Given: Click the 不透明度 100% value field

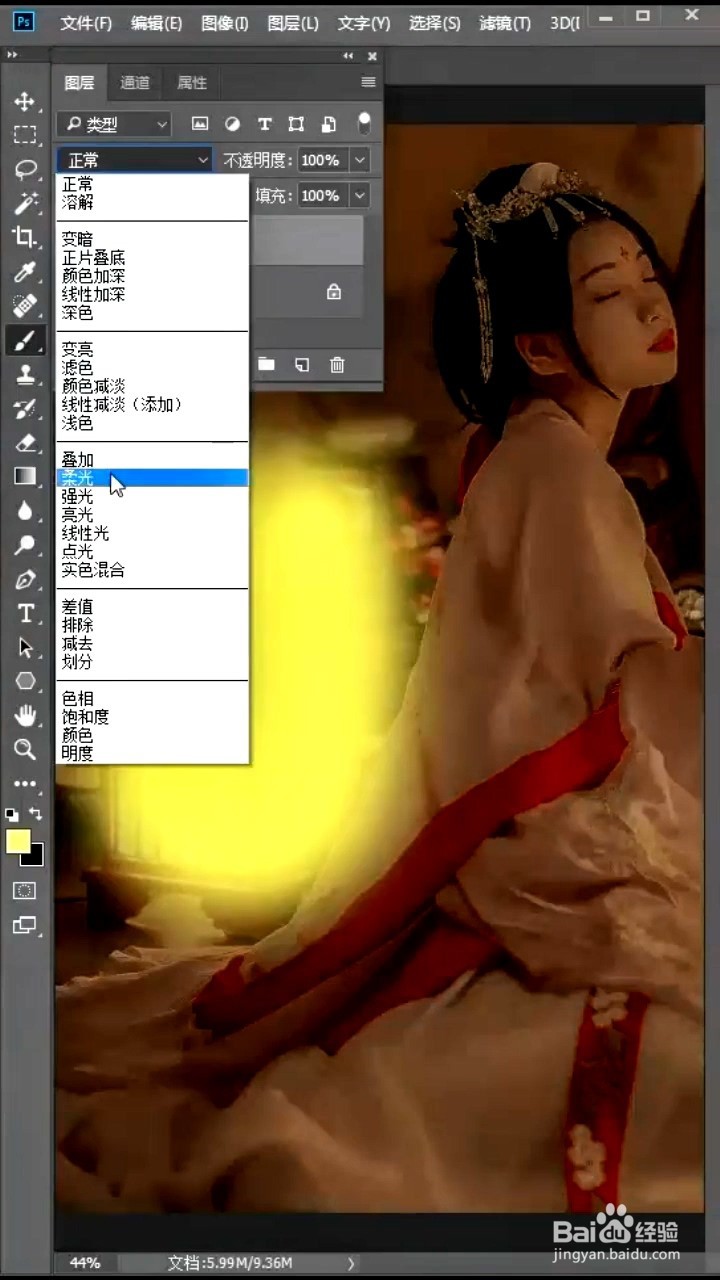Looking at the screenshot, I should click(x=321, y=159).
